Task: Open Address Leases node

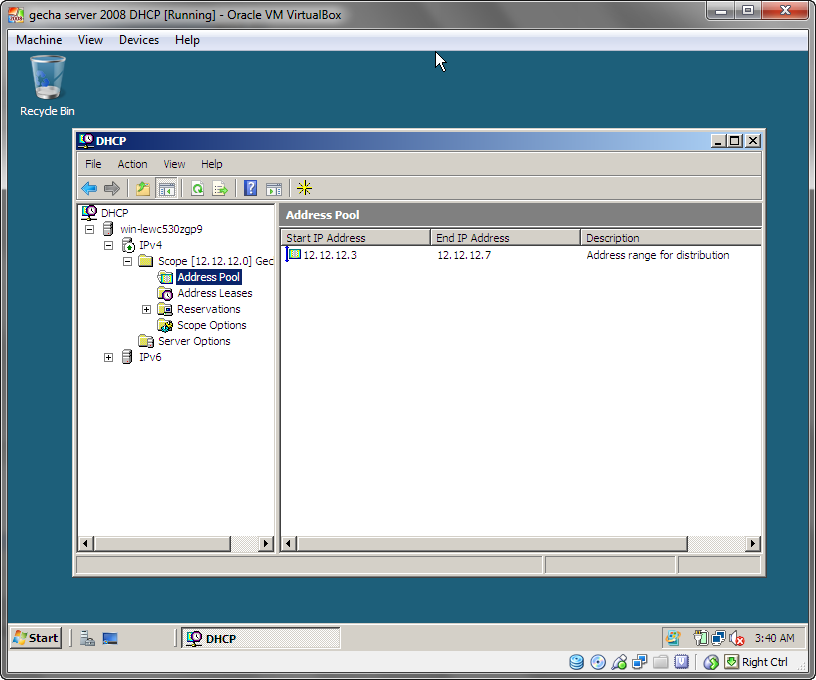Action: coord(214,293)
